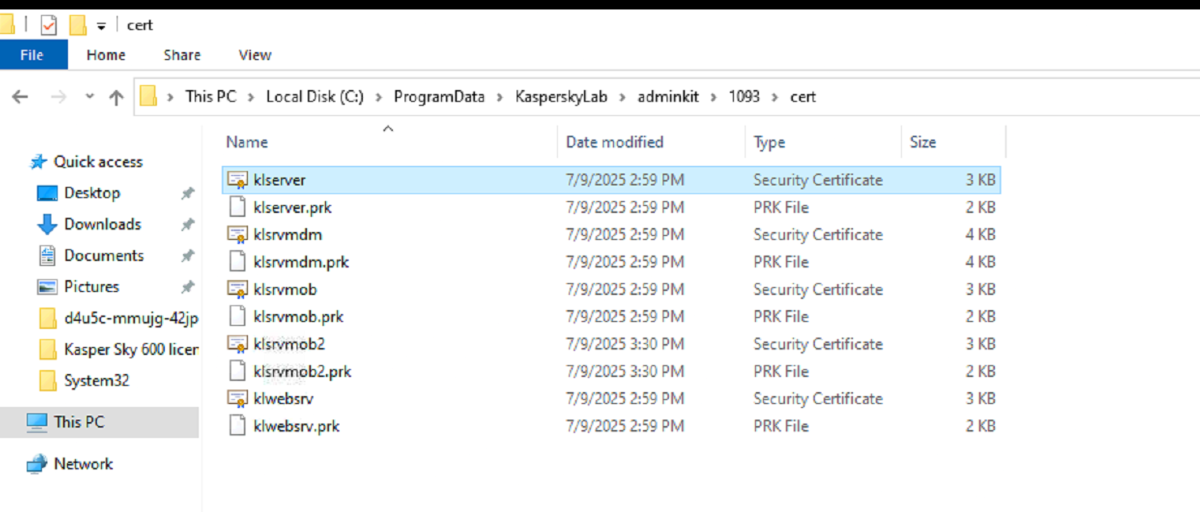The width and height of the screenshot is (1200, 512).
Task: Expand the ProgramData breadcrumb chevron
Action: [499, 97]
